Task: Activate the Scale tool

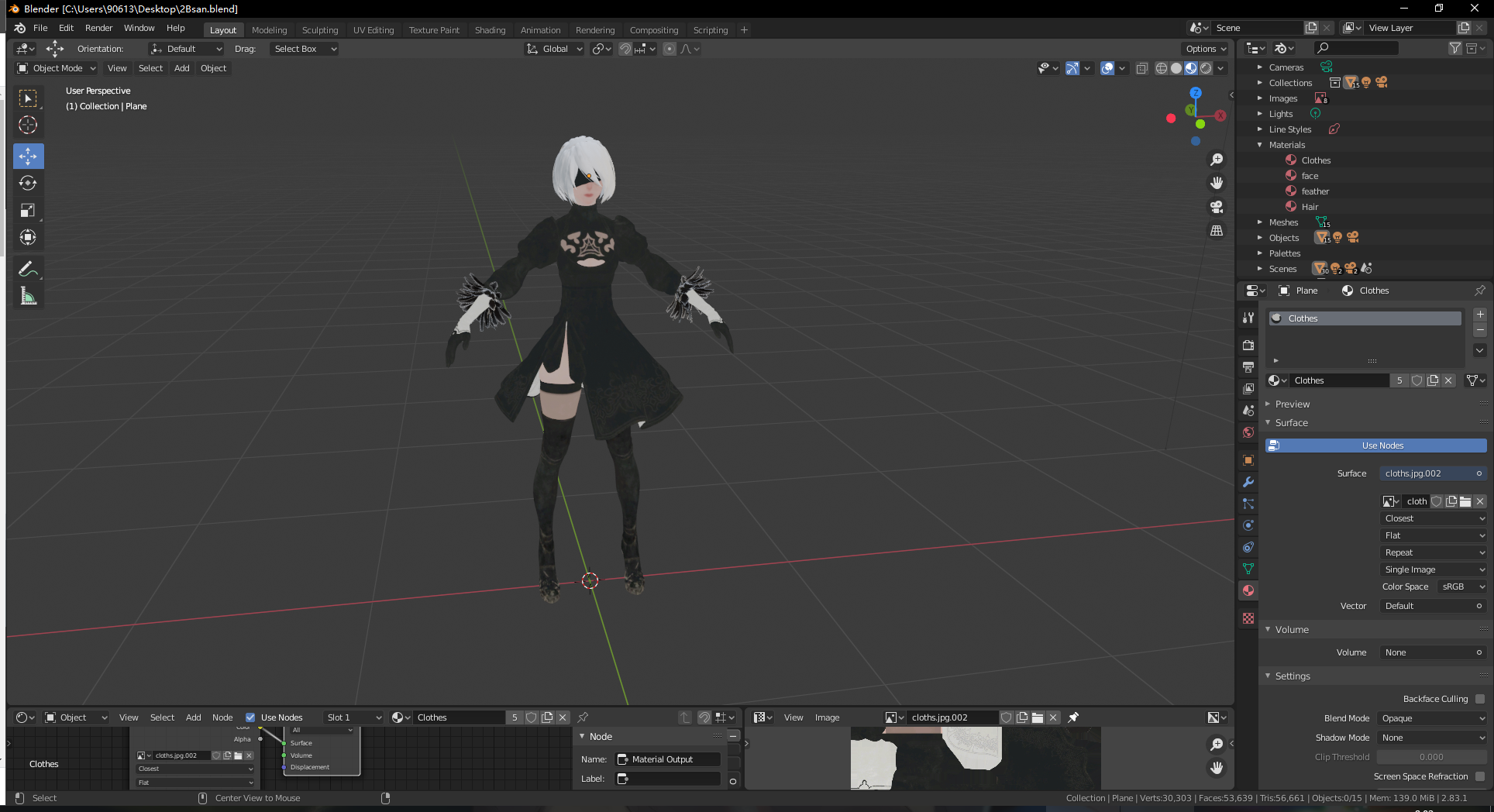Action: 29,210
